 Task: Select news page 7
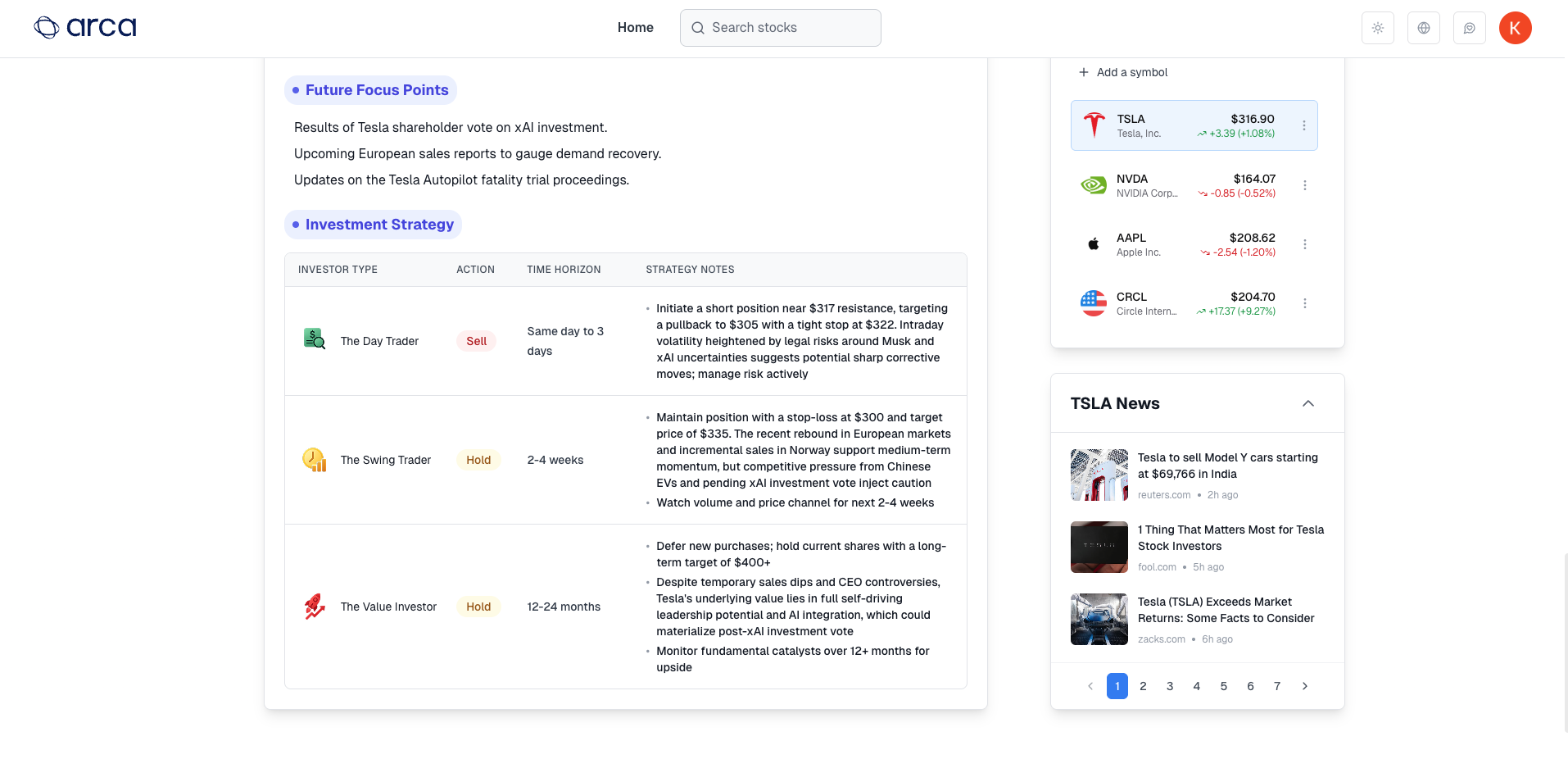(1277, 686)
